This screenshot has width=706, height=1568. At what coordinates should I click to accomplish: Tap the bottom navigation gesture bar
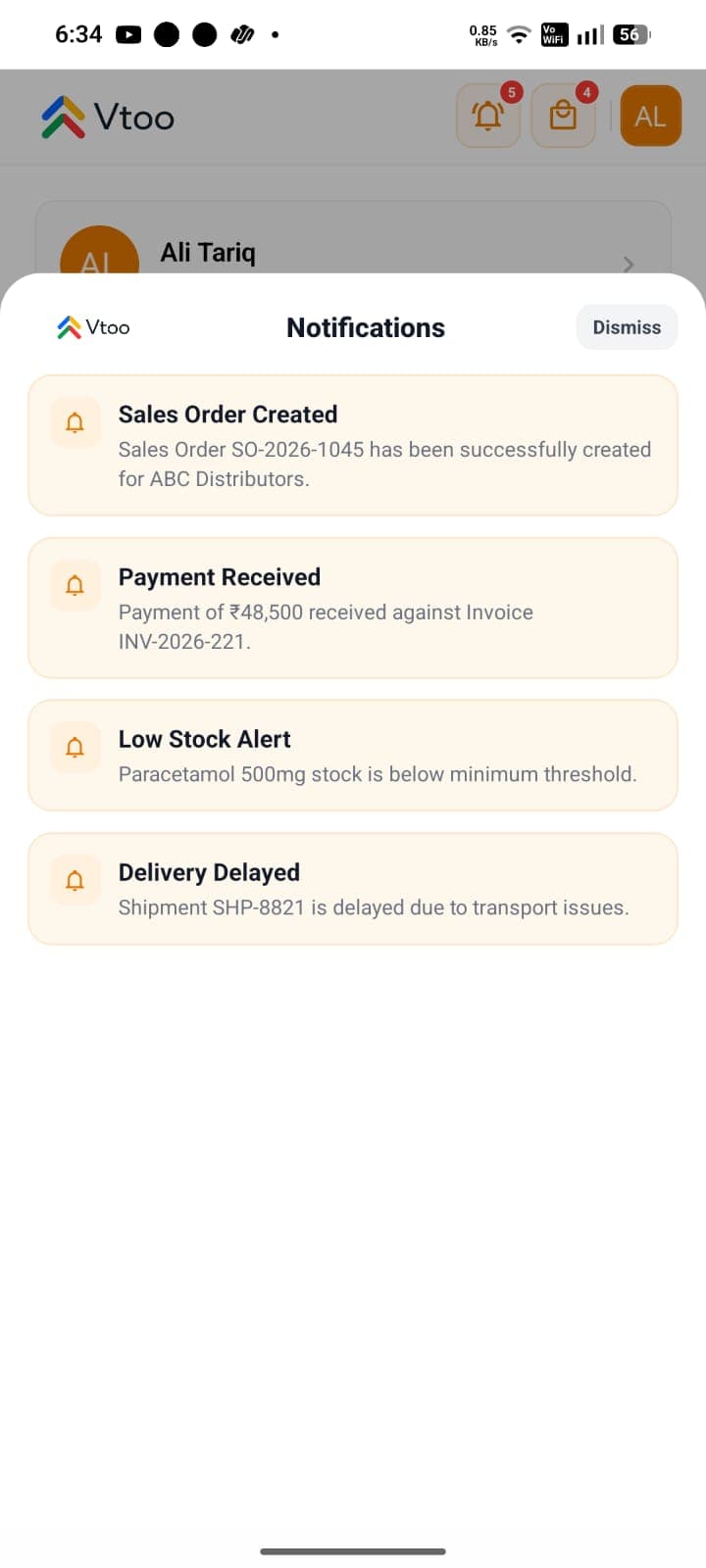[x=353, y=1551]
